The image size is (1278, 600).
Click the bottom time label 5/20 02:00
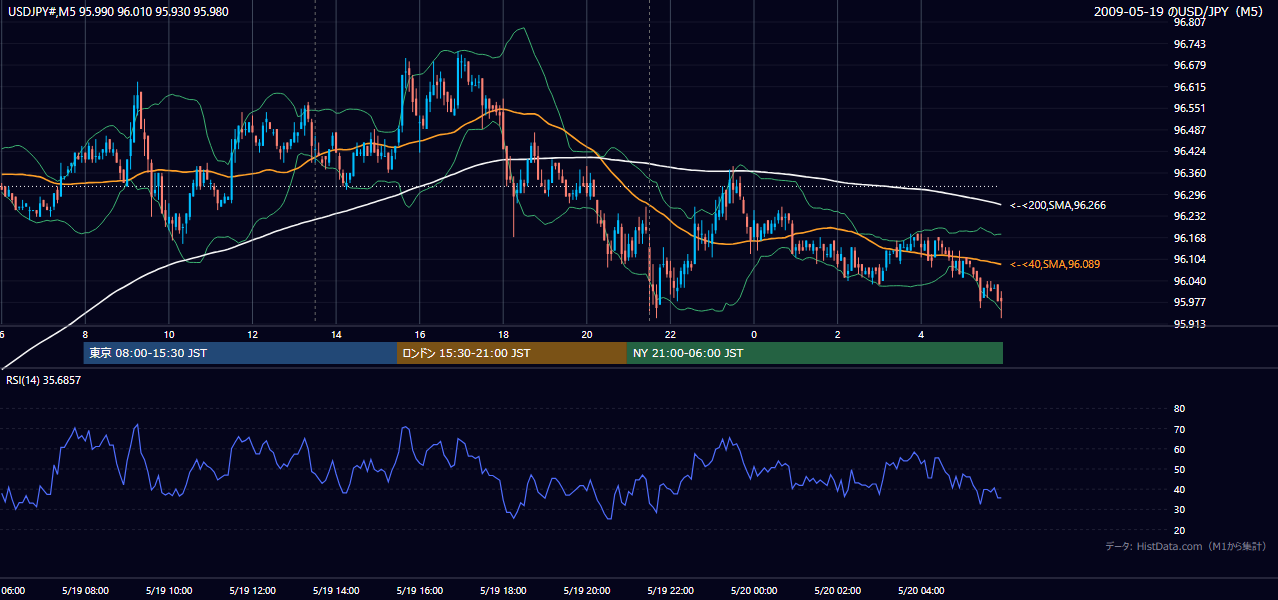[x=838, y=591]
